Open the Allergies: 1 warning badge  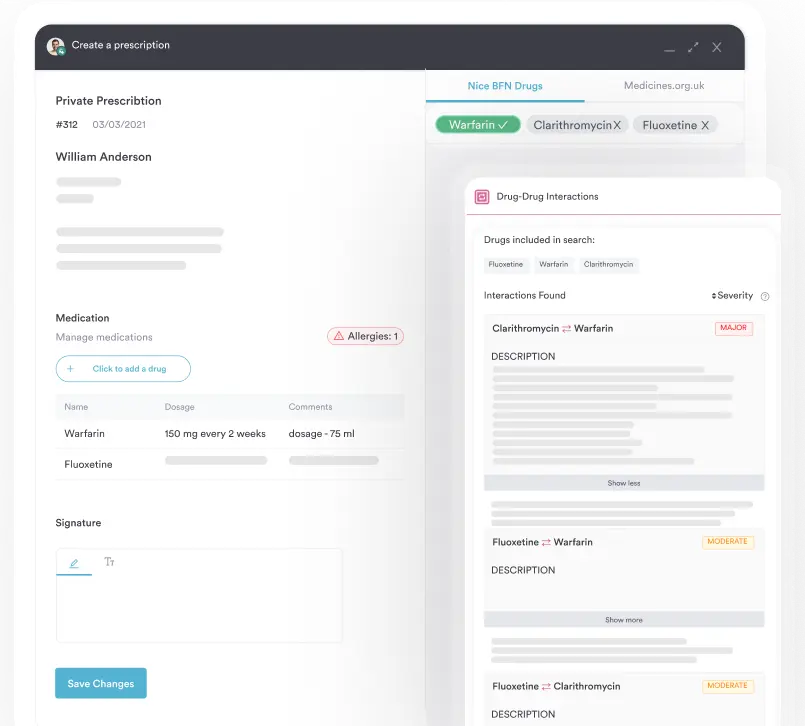(x=366, y=336)
